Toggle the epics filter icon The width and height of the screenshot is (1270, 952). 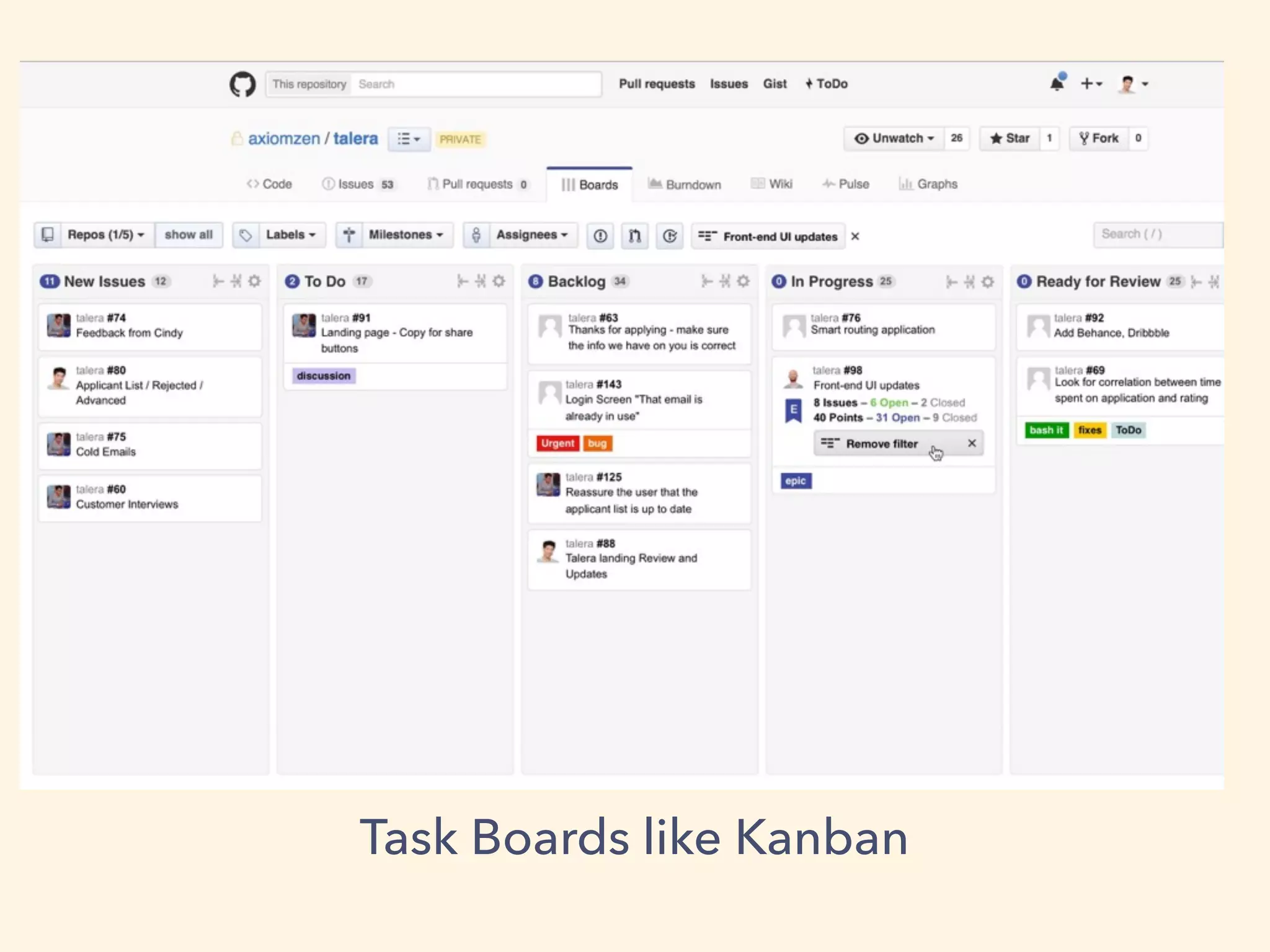click(x=670, y=236)
